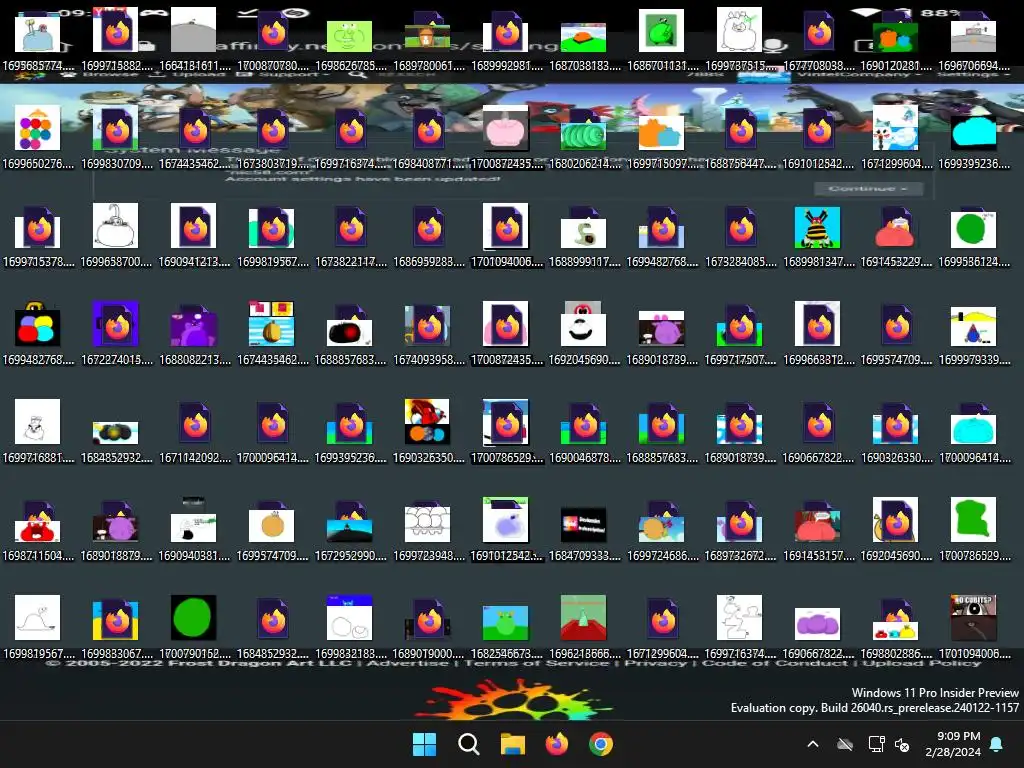1024x768 pixels.
Task: Select desktop file 1699658700 with white outline drawing
Action: 116,236
